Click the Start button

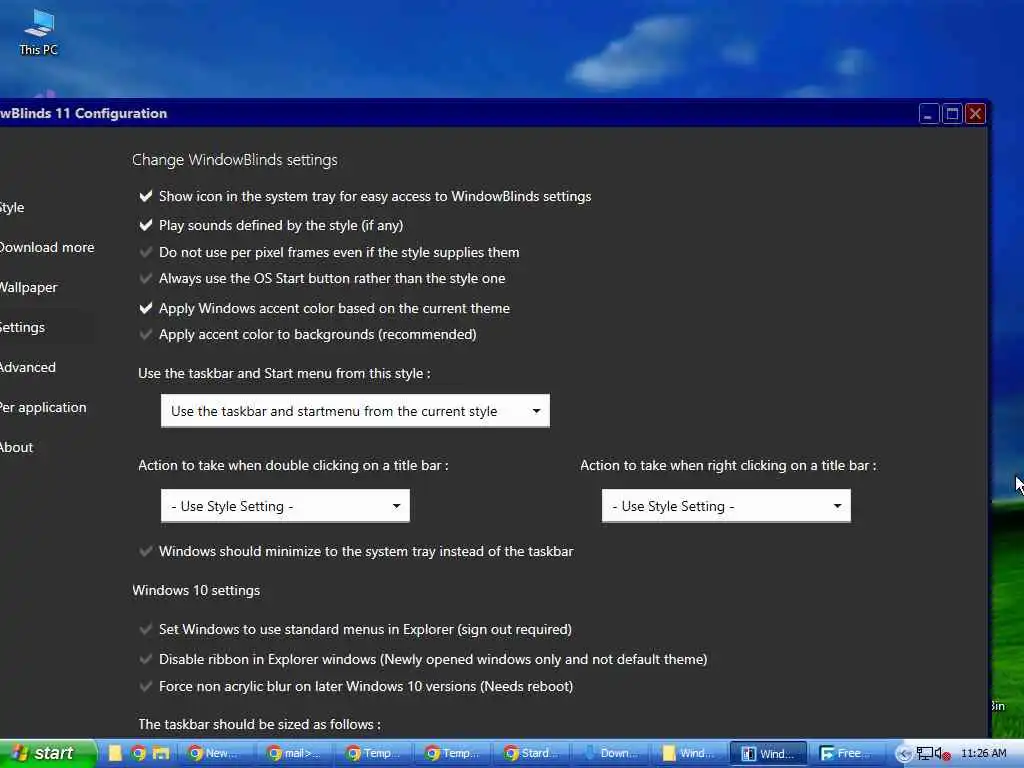(x=46, y=754)
